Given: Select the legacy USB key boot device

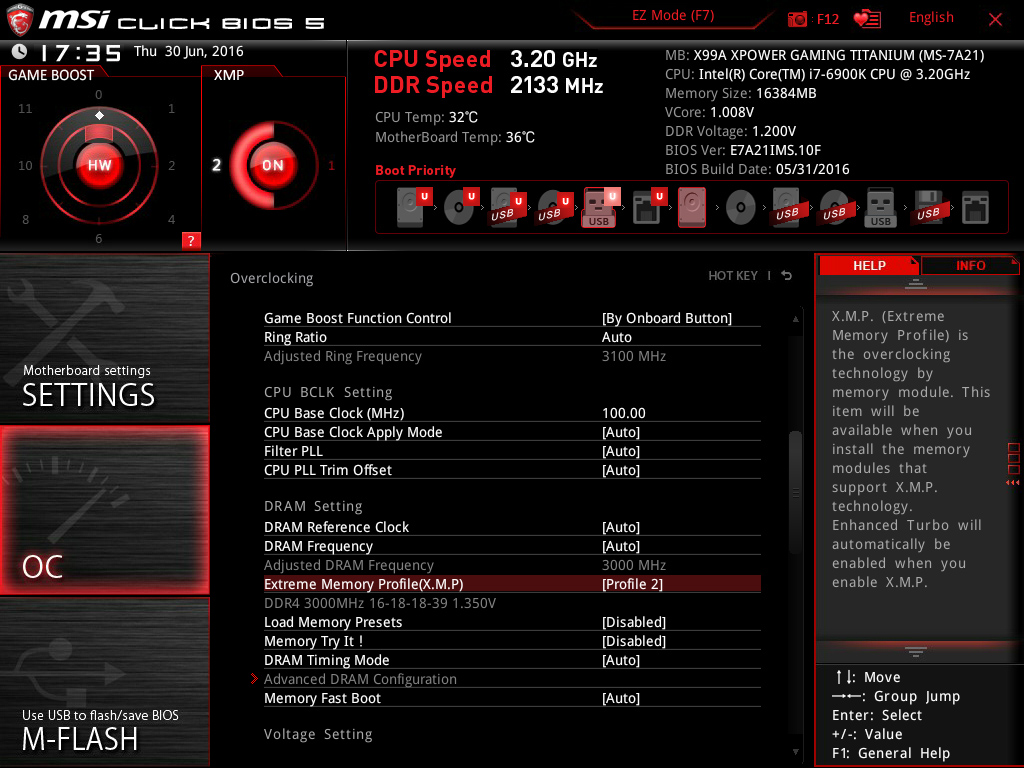Looking at the screenshot, I should (881, 208).
